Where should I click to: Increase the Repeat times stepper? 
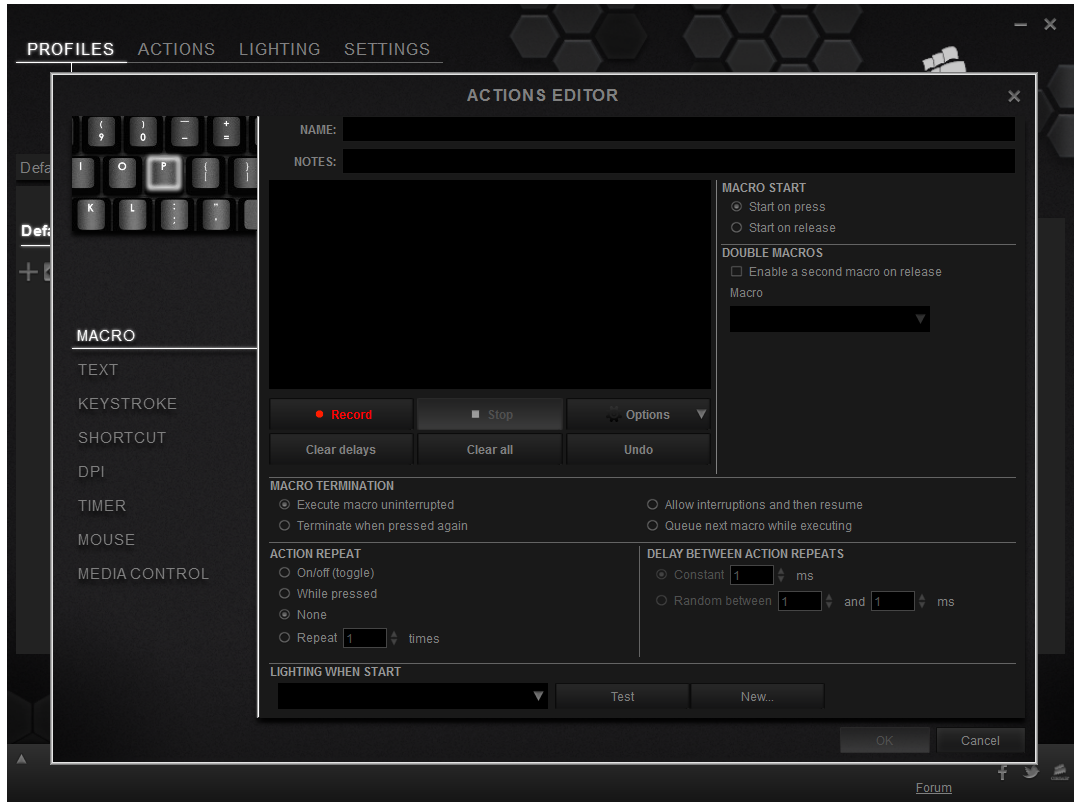coord(394,633)
